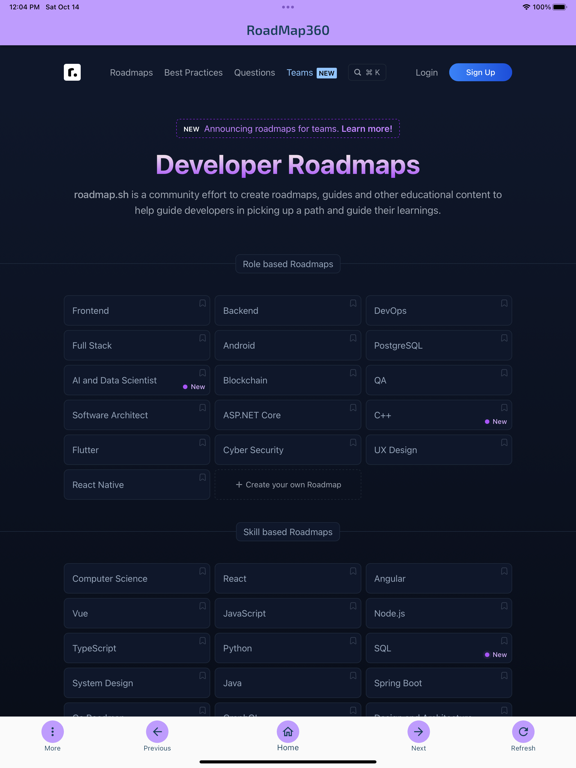This screenshot has width=576, height=768.
Task: Bookmark the AI and Data Scientist roadmap
Action: 202,373
